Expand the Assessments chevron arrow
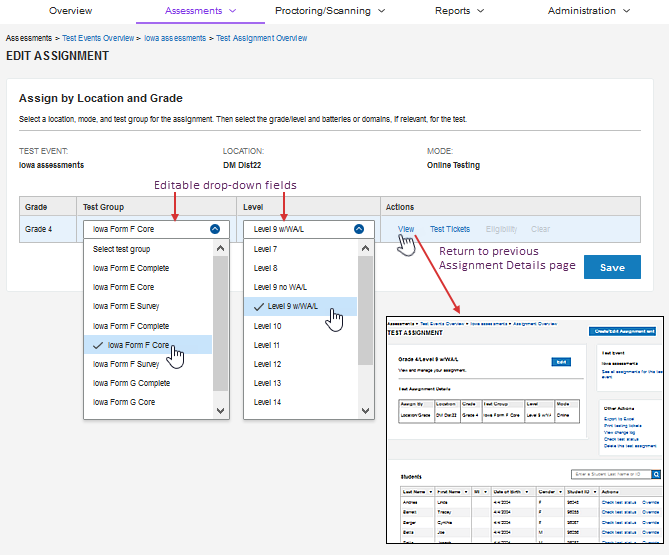 [x=233, y=11]
